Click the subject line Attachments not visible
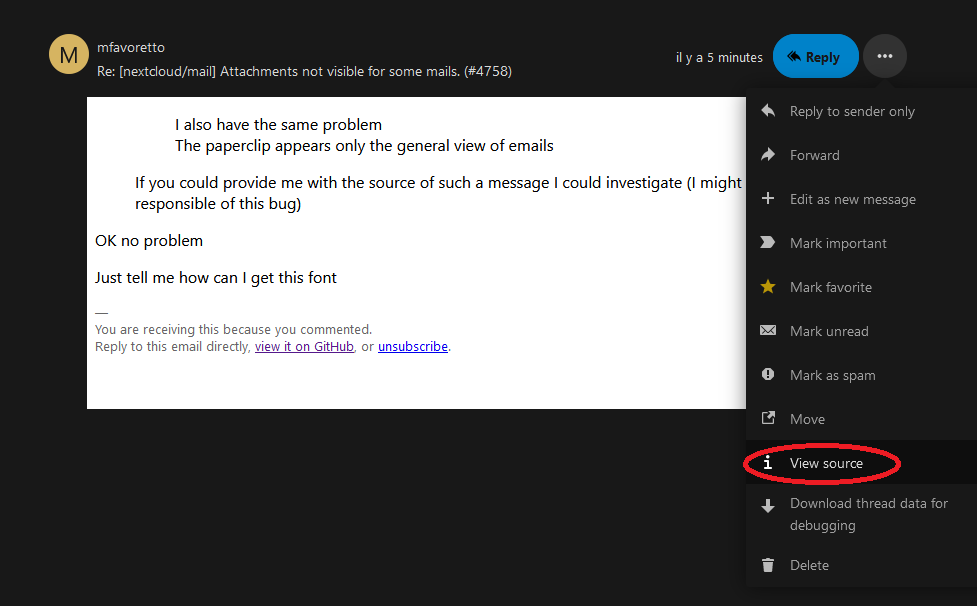The image size is (977, 606). tap(304, 71)
